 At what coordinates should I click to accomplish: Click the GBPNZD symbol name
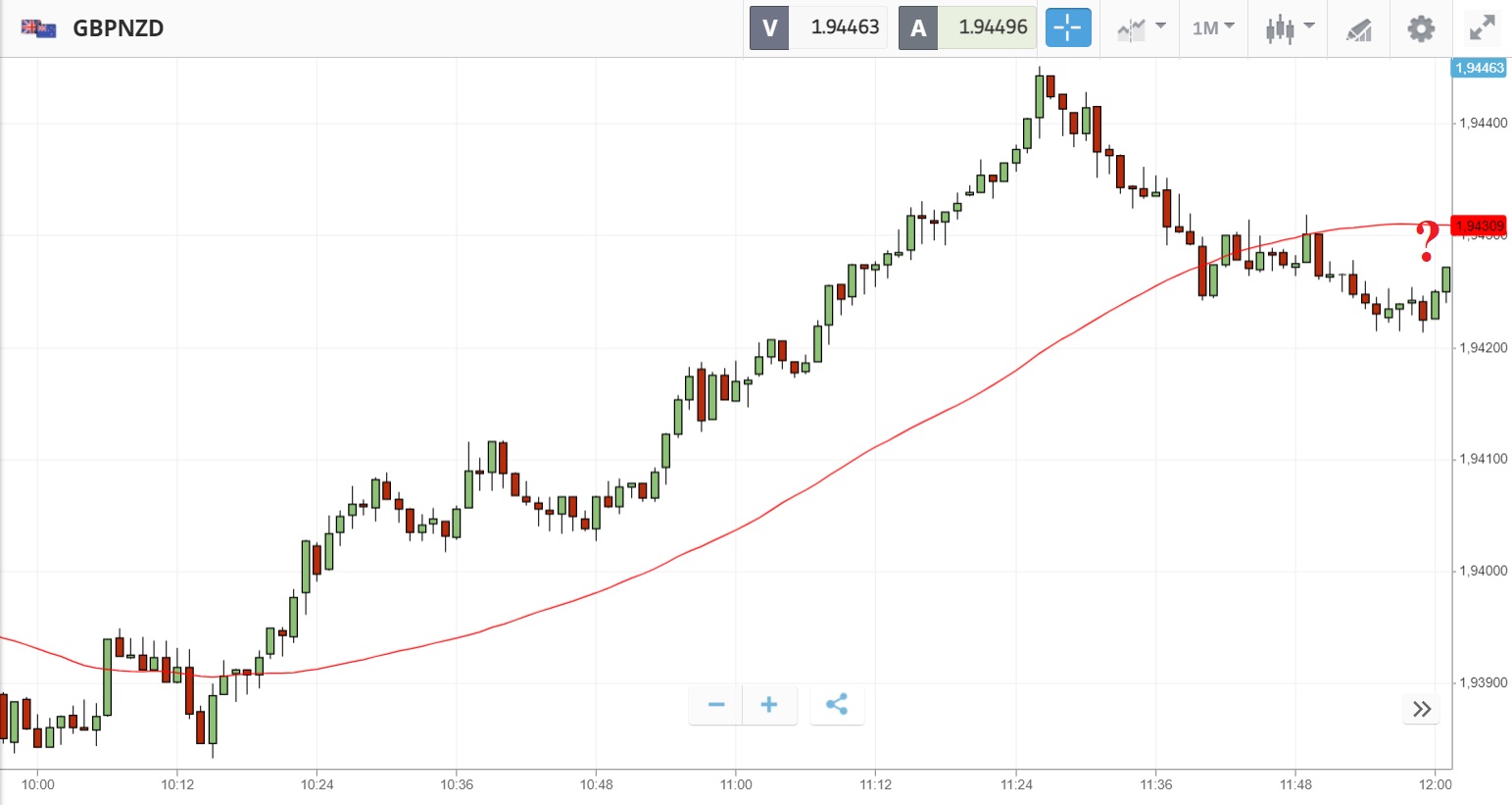coord(118,27)
